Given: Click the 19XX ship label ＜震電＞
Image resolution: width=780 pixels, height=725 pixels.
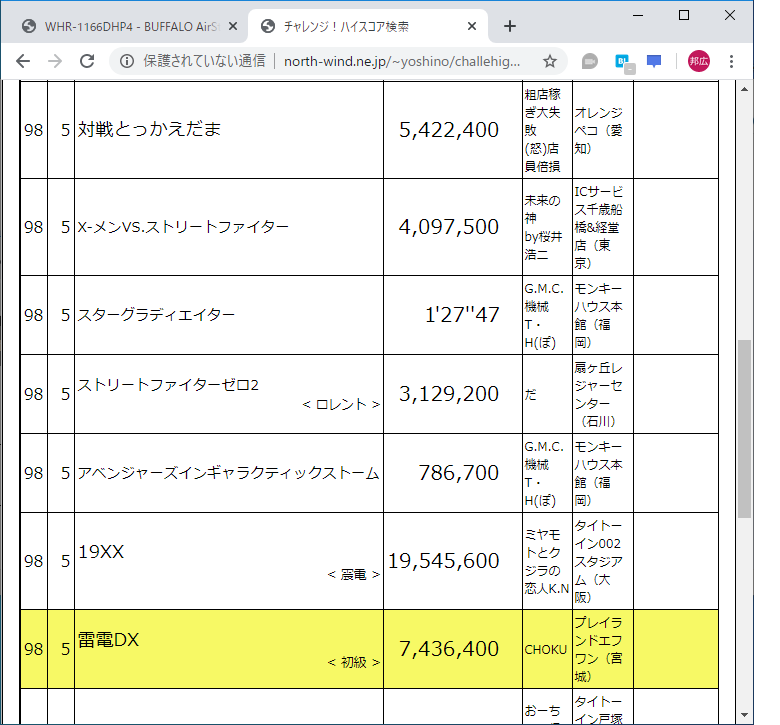Looking at the screenshot, I should coord(354,575).
